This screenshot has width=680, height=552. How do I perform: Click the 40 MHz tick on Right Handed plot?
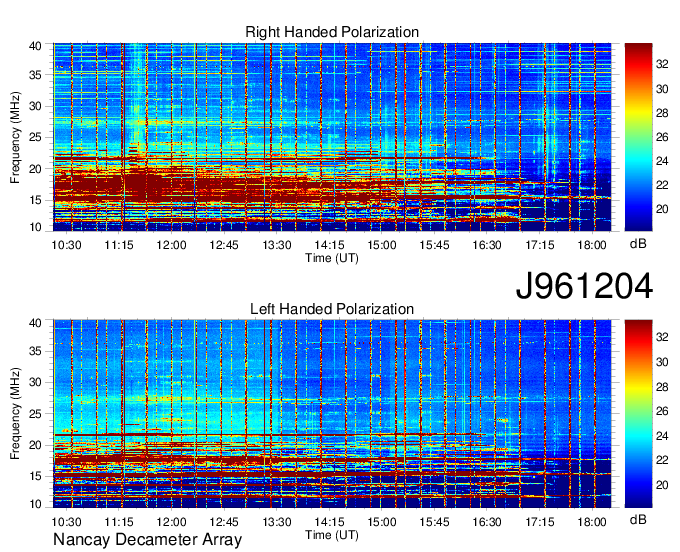click(x=36, y=46)
